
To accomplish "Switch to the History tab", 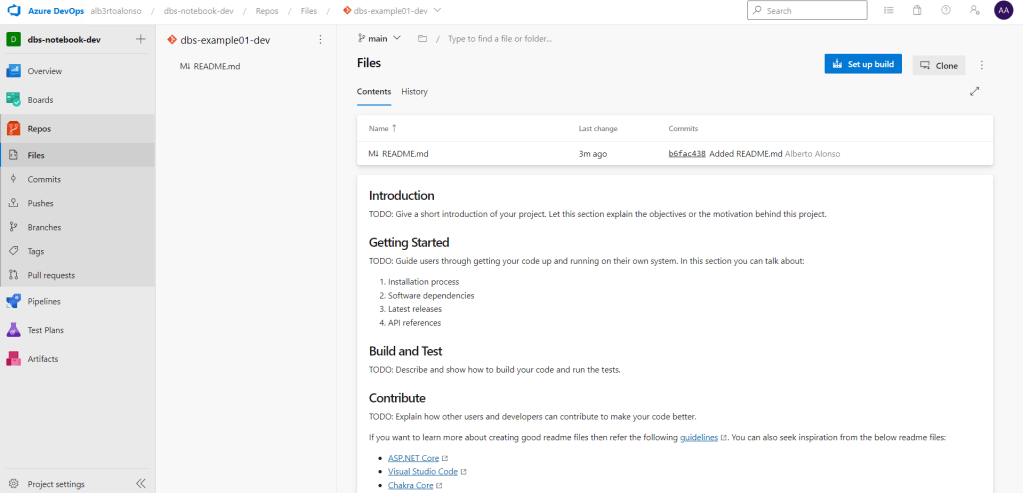I will click(414, 91).
